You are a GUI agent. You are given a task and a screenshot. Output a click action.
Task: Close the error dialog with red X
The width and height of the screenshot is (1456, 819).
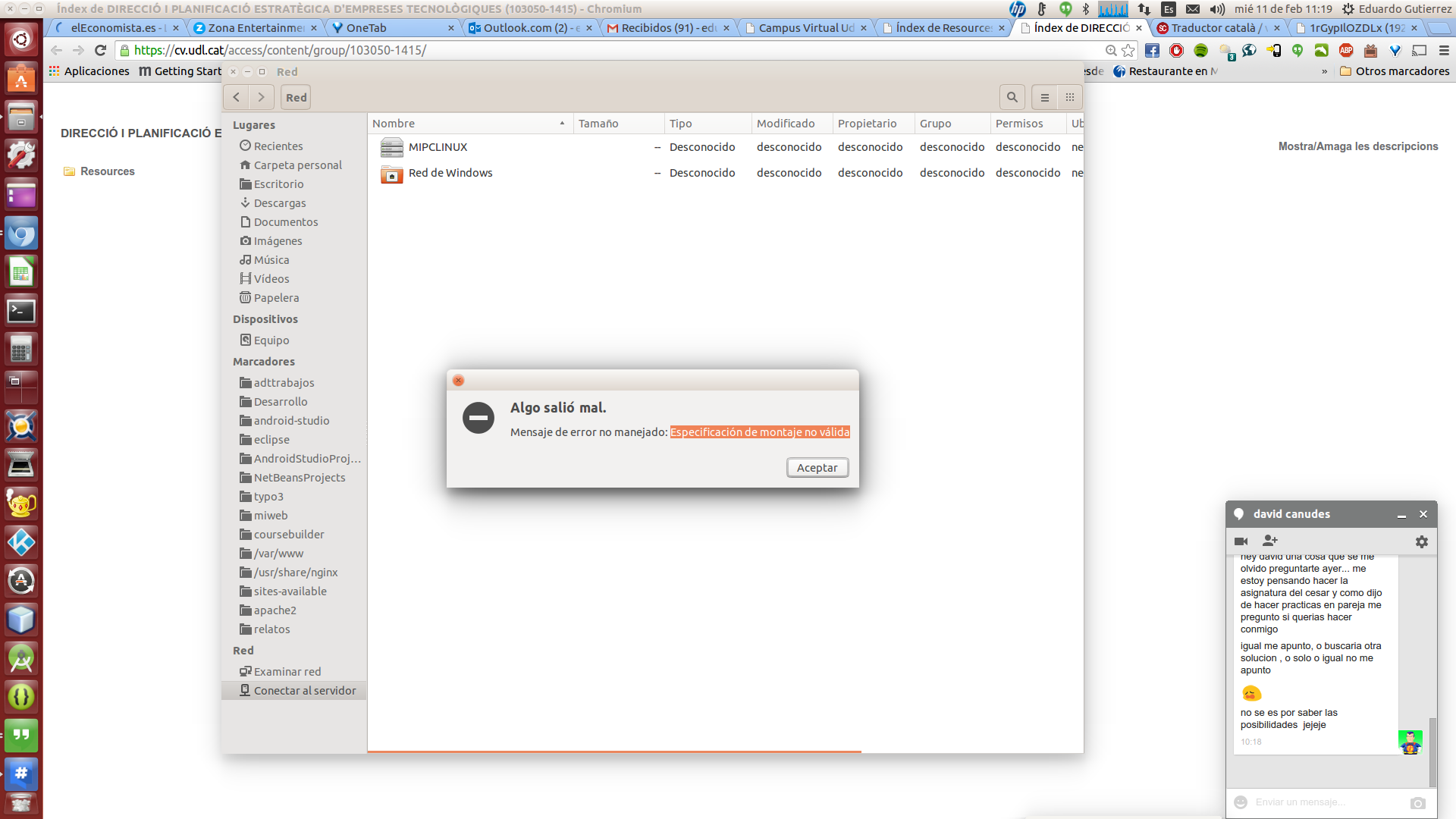click(x=458, y=381)
